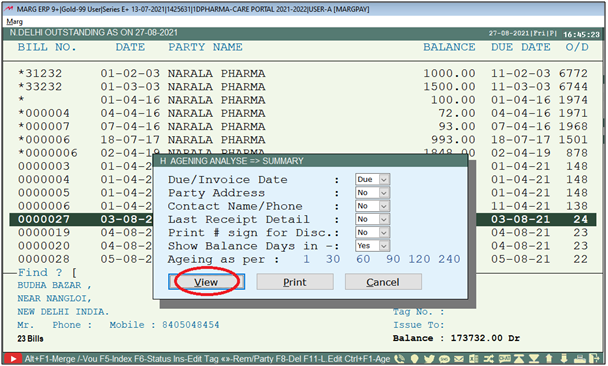Click the DUE DATE column header
Viewport: 608px width, 366px height.
coord(520,47)
